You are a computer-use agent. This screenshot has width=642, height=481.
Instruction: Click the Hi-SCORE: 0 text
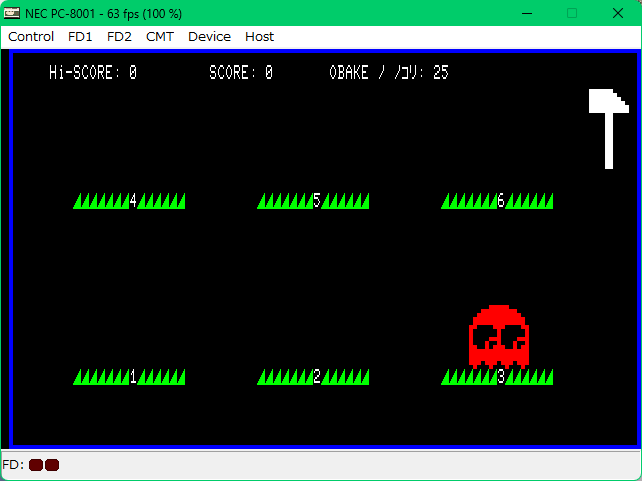93,72
